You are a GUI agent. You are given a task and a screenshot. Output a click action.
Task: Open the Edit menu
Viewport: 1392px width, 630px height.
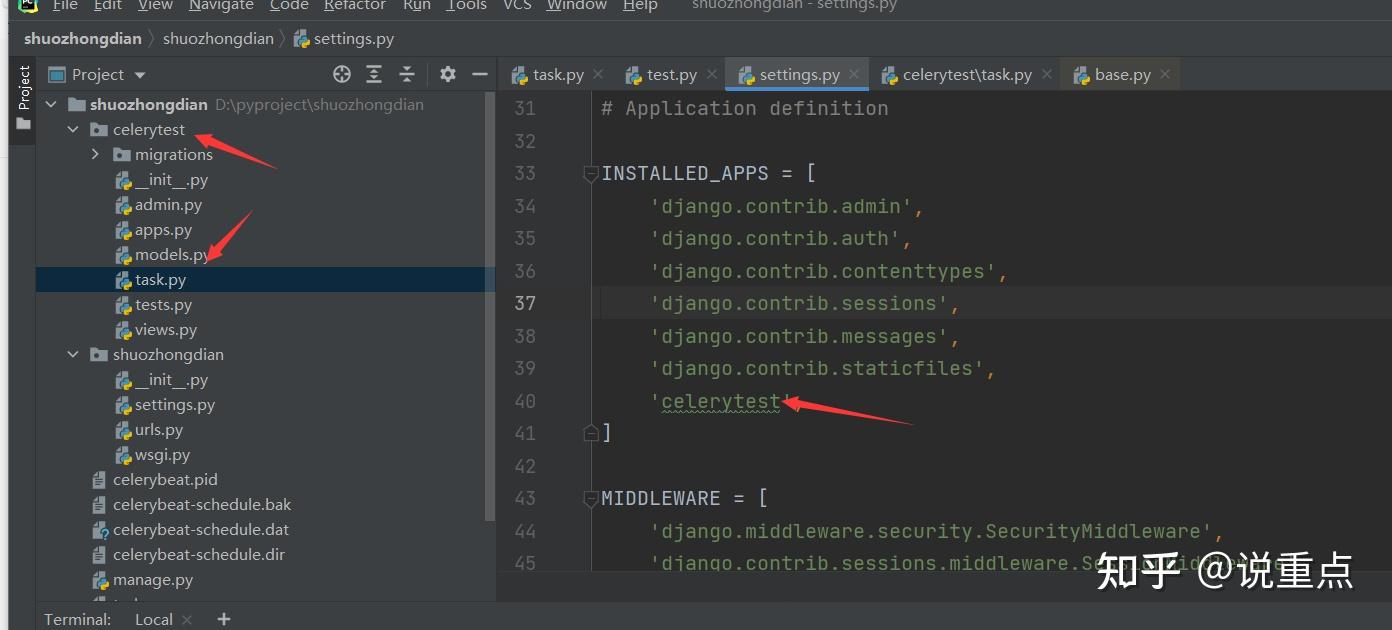tap(108, 5)
